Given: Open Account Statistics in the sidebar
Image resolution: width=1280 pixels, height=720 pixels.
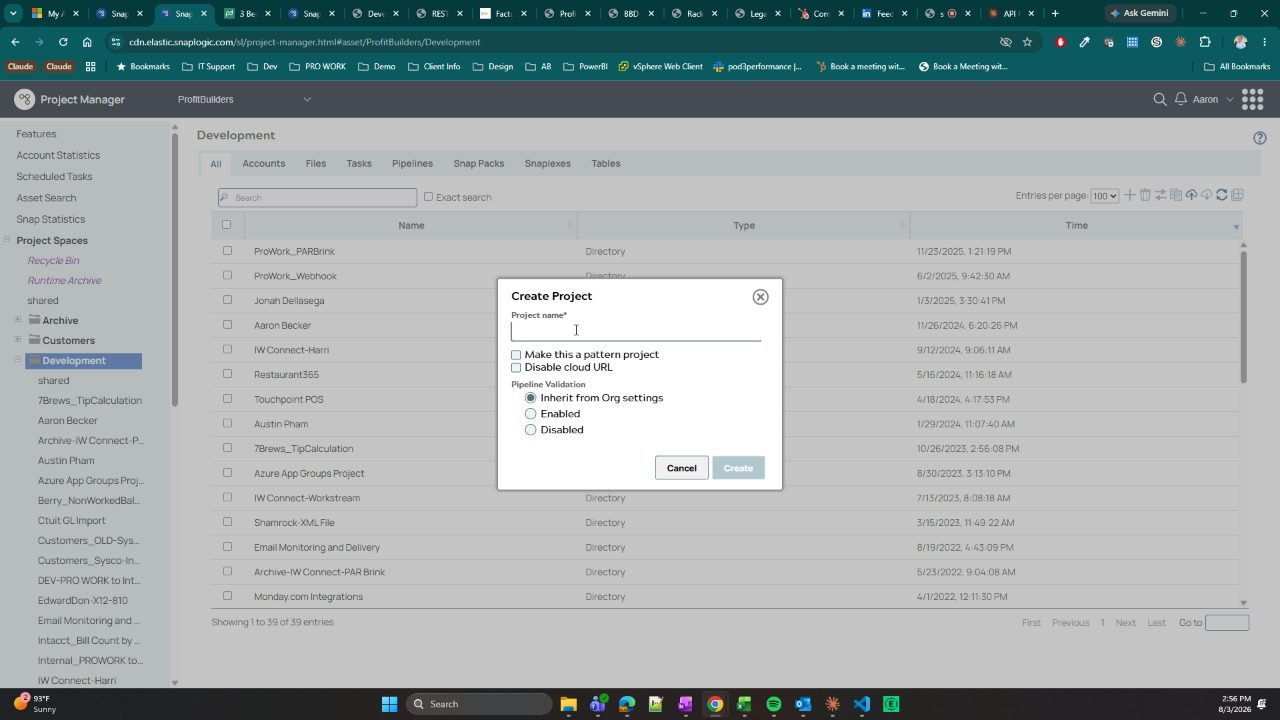Looking at the screenshot, I should [x=58, y=155].
